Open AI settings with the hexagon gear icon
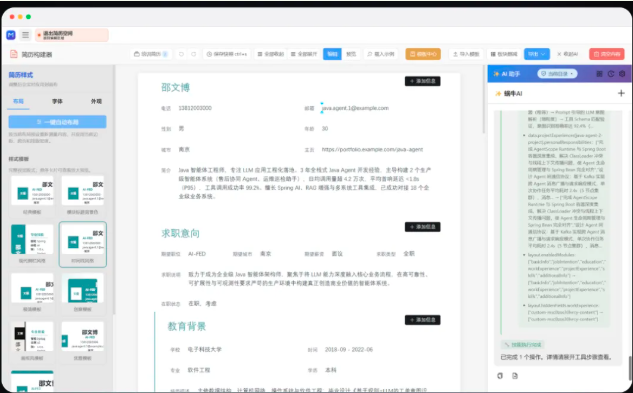 [622, 74]
